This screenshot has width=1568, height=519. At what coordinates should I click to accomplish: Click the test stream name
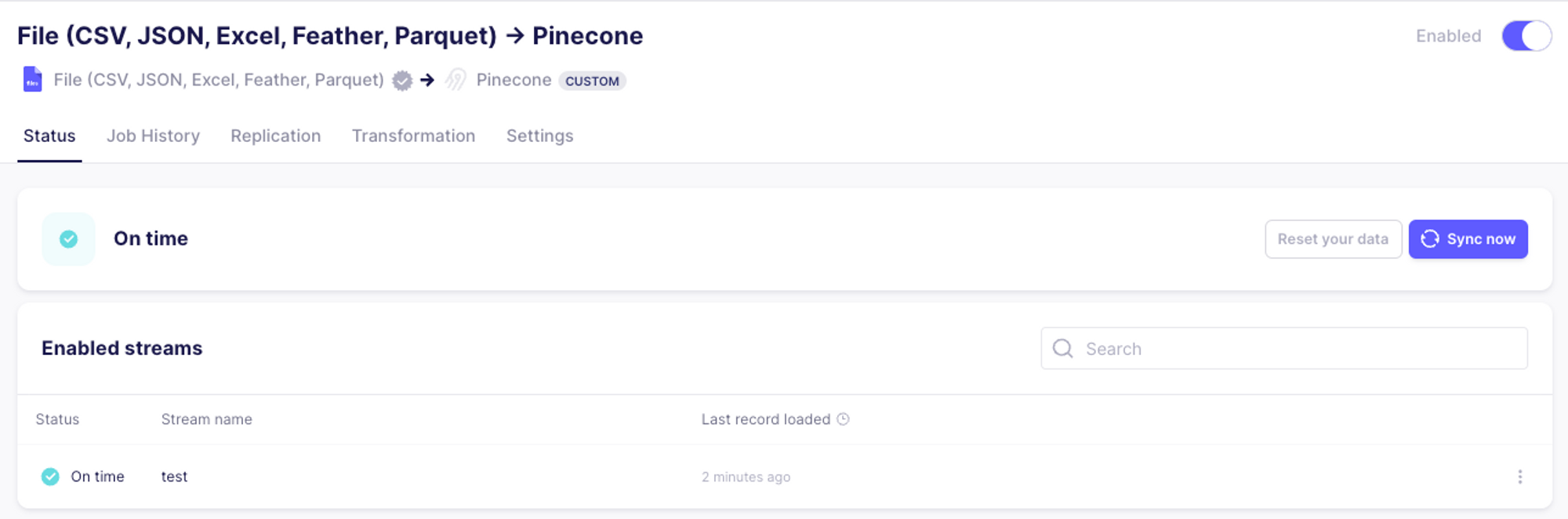click(173, 476)
